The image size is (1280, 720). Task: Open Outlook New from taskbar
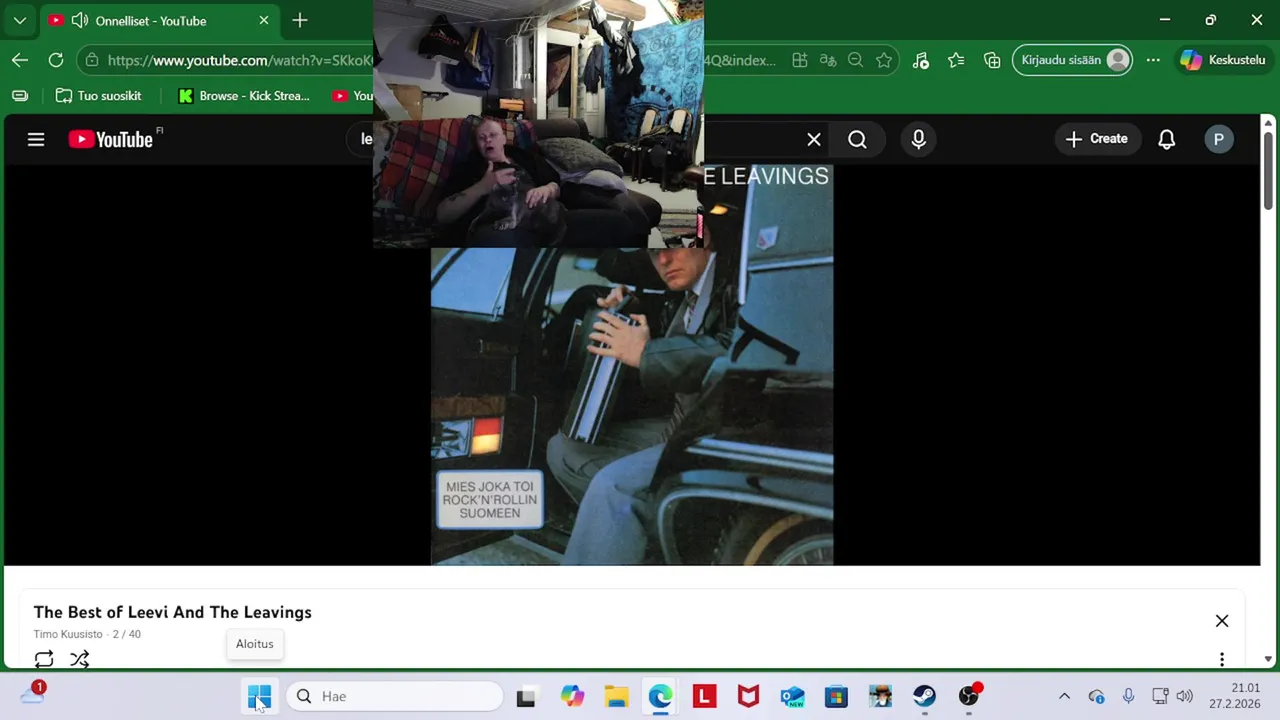(x=792, y=696)
